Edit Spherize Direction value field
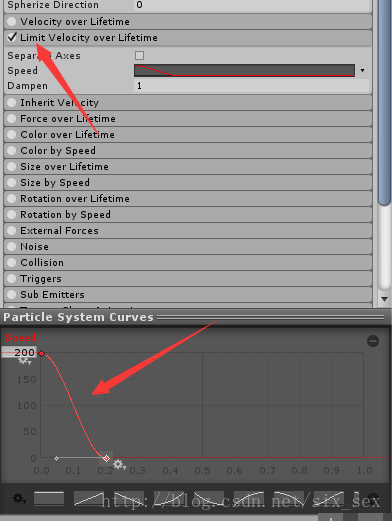 252,5
